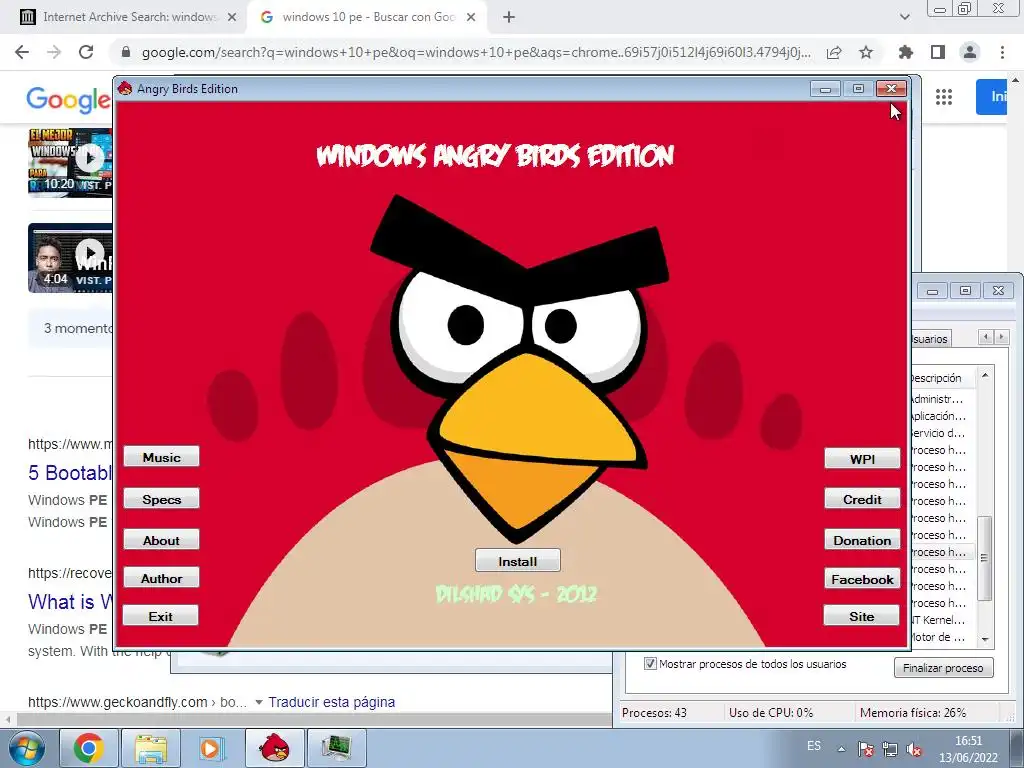The width and height of the screenshot is (1024, 768).
Task: Click the Task Manager vertical scrollbar thumb
Action: point(984,558)
